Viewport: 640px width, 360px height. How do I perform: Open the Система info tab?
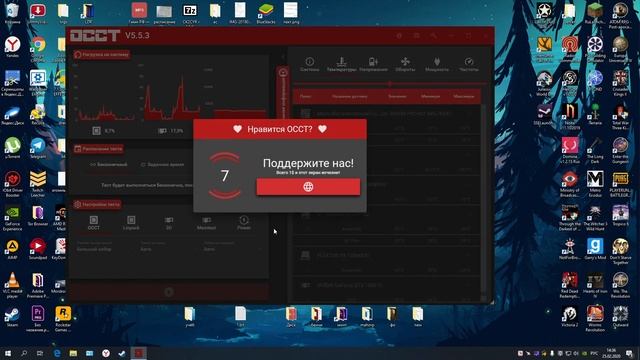[309, 64]
